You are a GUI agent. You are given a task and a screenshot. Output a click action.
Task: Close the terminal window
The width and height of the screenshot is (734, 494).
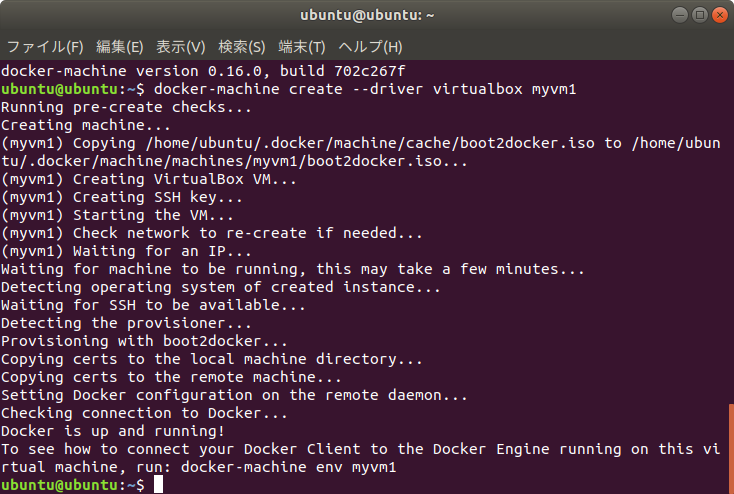pyautogui.click(x=719, y=15)
